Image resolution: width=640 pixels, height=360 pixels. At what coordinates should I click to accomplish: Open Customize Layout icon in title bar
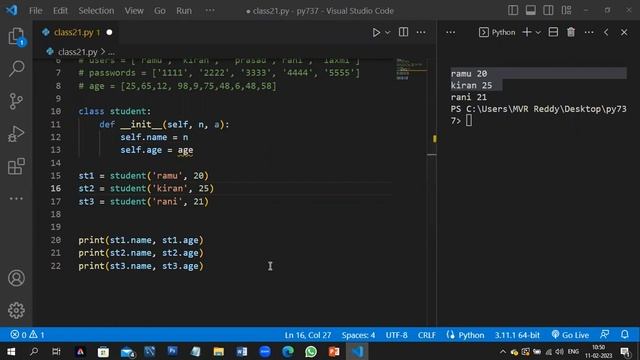(566, 10)
